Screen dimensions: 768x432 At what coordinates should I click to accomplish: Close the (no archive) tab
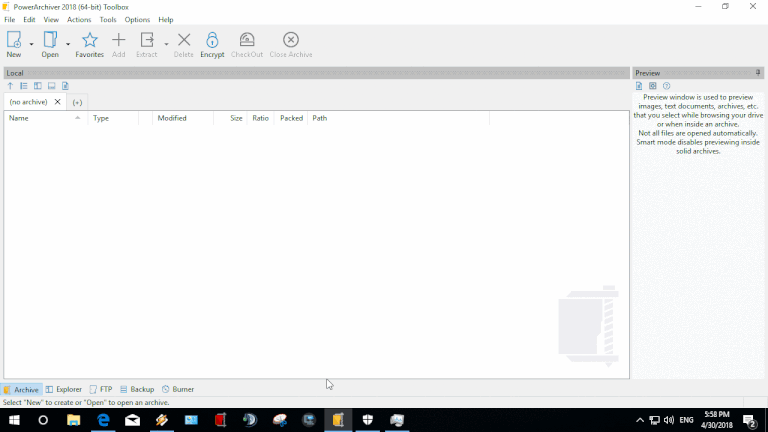[x=57, y=102]
